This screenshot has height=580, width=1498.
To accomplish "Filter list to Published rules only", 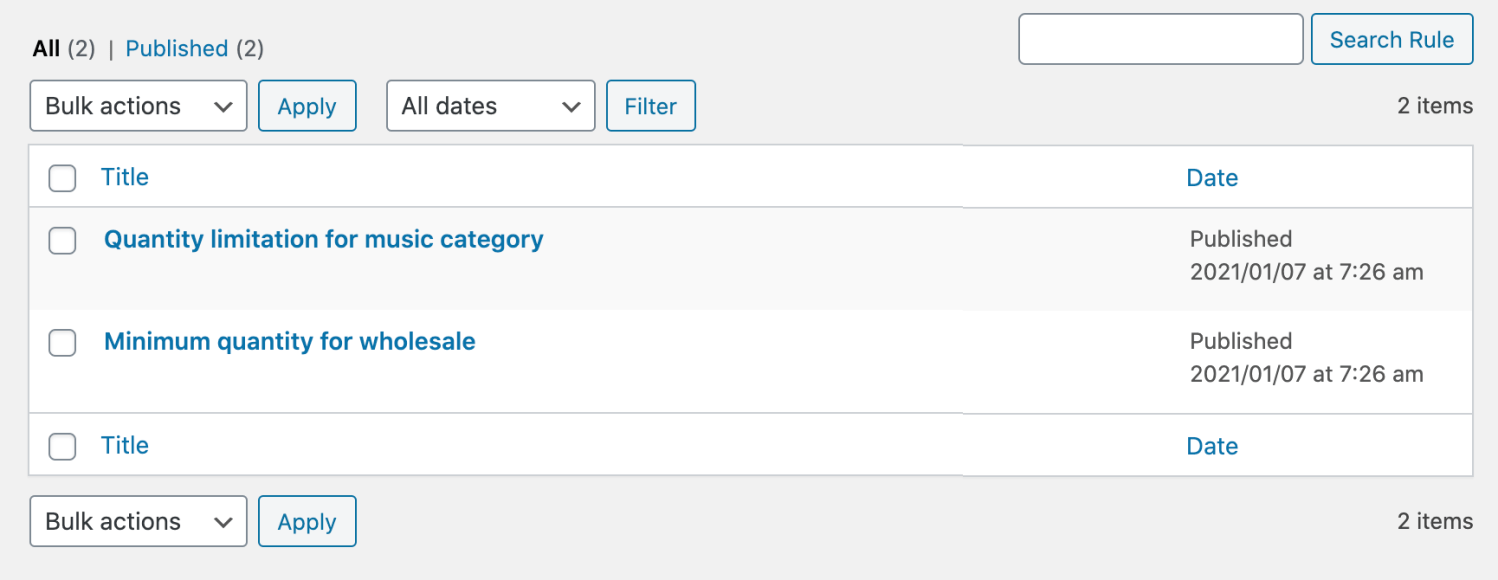I will (x=177, y=48).
